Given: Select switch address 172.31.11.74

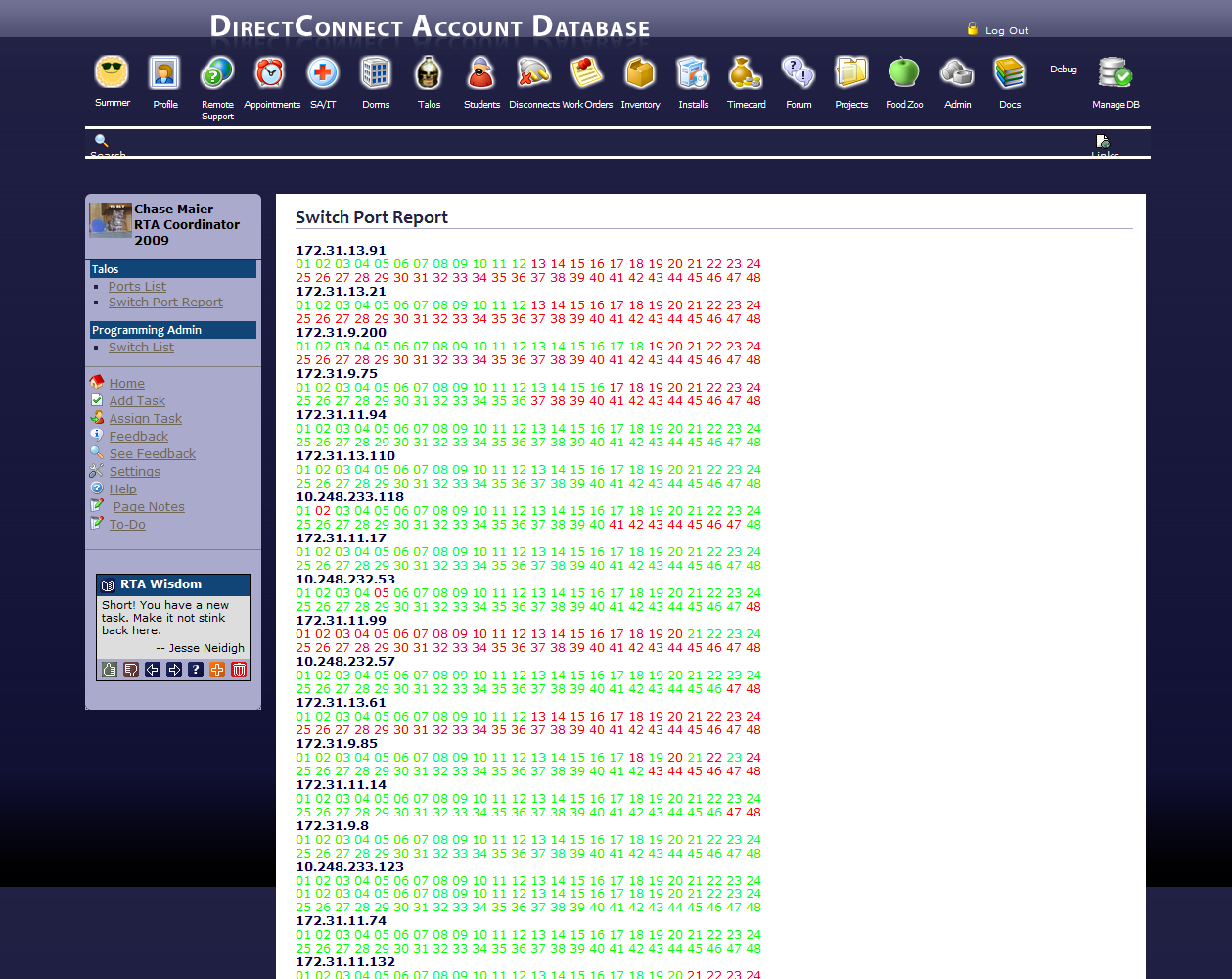Looking at the screenshot, I should pyautogui.click(x=341, y=921).
